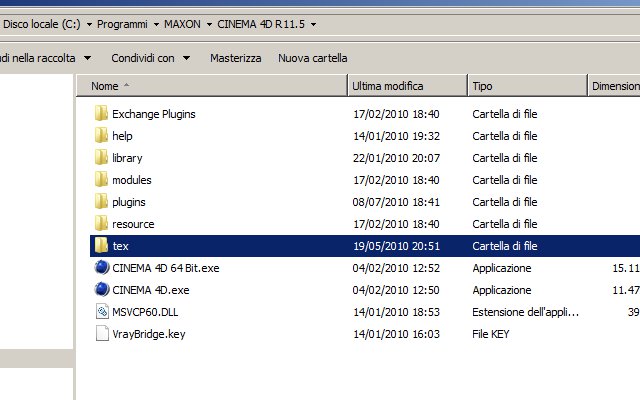Select the modules folder name
640x400 pixels.
[x=131, y=180]
